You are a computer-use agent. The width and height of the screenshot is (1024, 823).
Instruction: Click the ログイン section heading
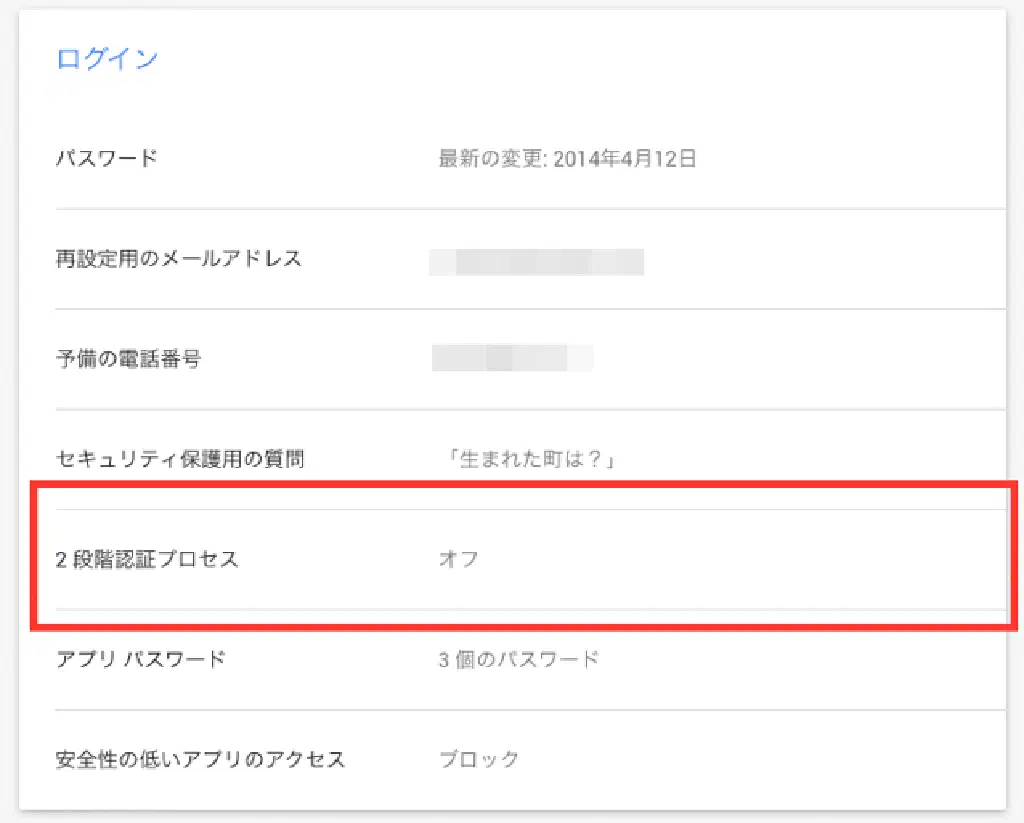click(x=107, y=59)
